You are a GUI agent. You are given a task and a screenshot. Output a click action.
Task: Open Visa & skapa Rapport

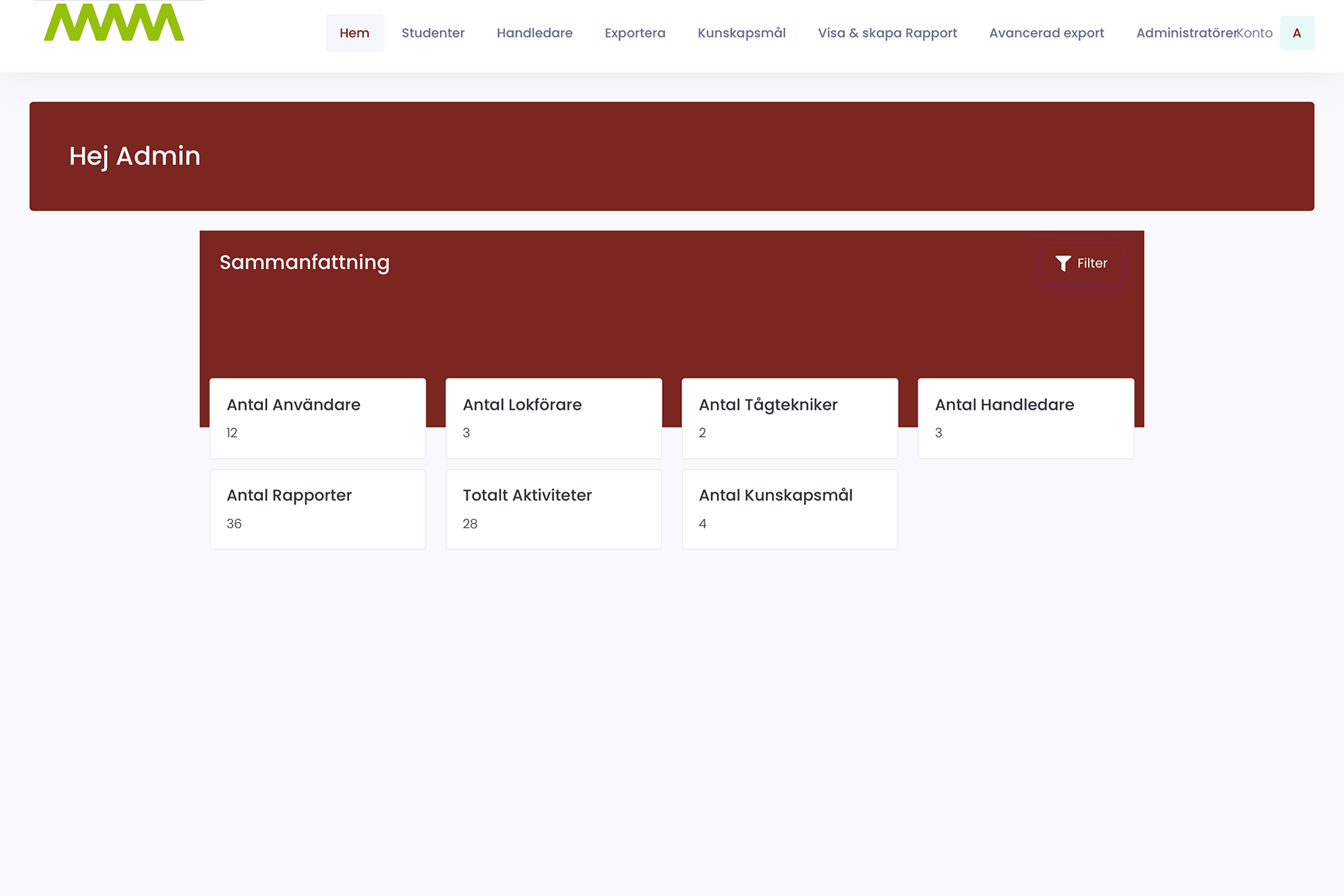[x=887, y=33]
